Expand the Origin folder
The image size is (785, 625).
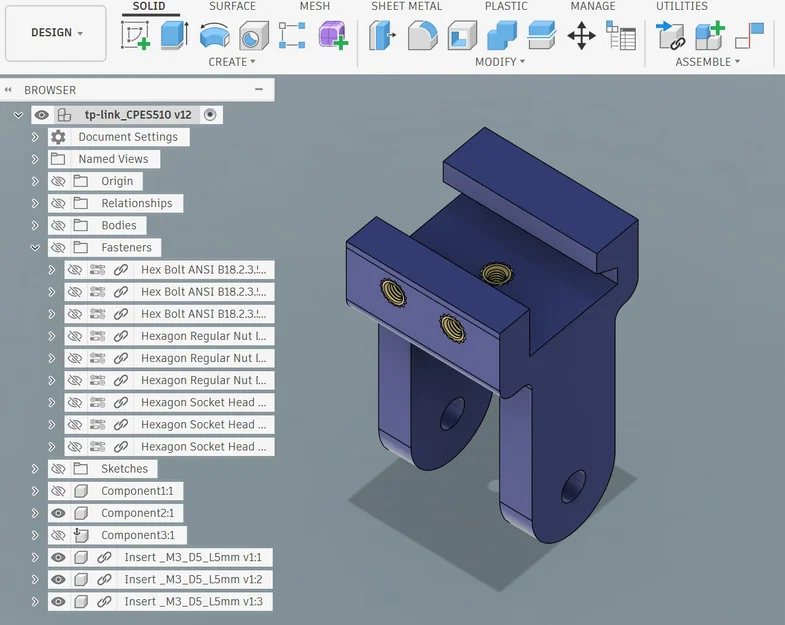tap(35, 181)
